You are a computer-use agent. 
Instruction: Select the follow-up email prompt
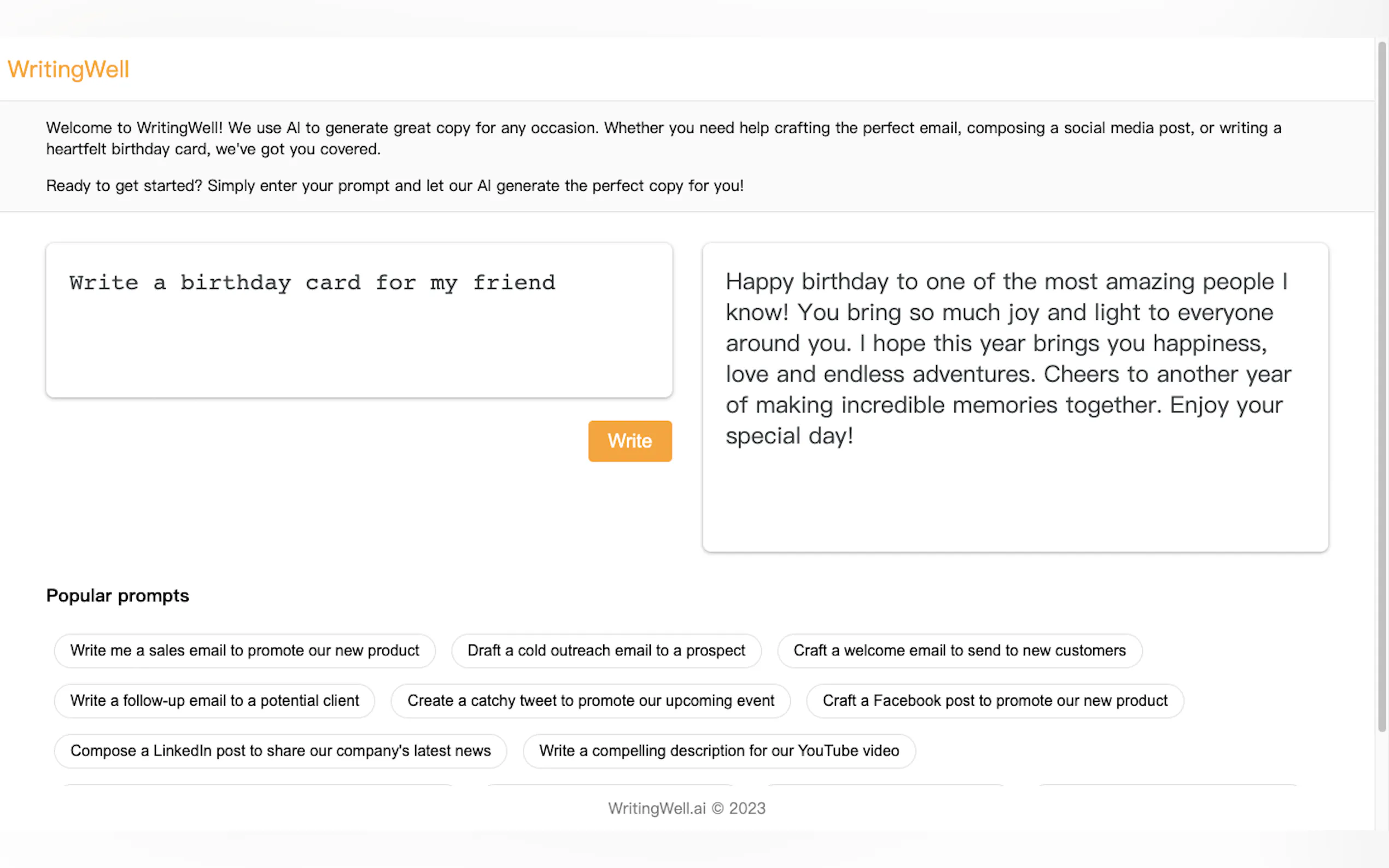[214, 700]
